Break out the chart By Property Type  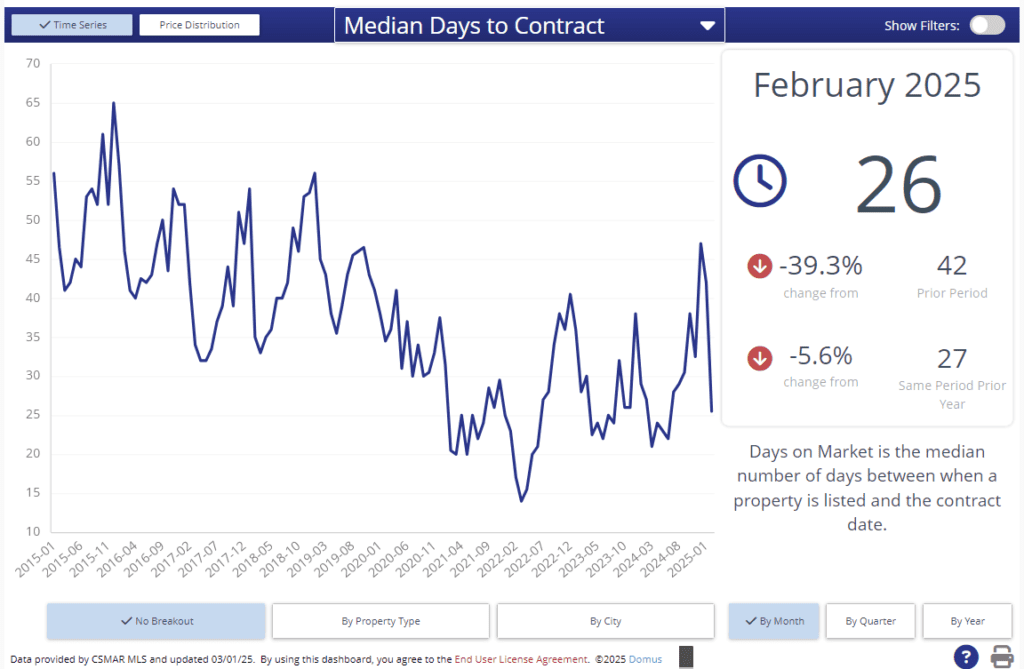coord(380,621)
